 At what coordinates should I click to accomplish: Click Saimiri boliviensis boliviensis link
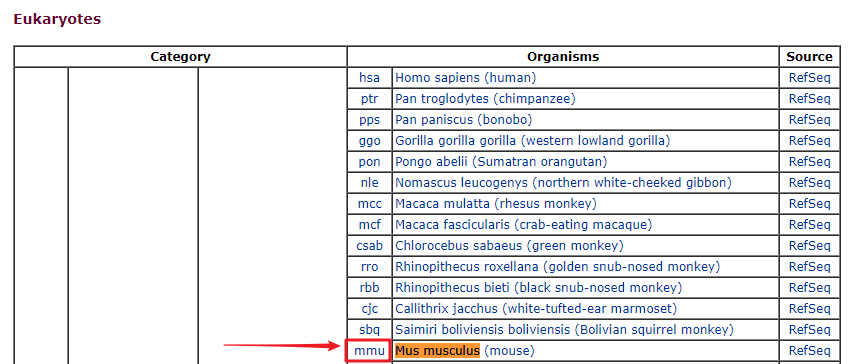pos(564,330)
